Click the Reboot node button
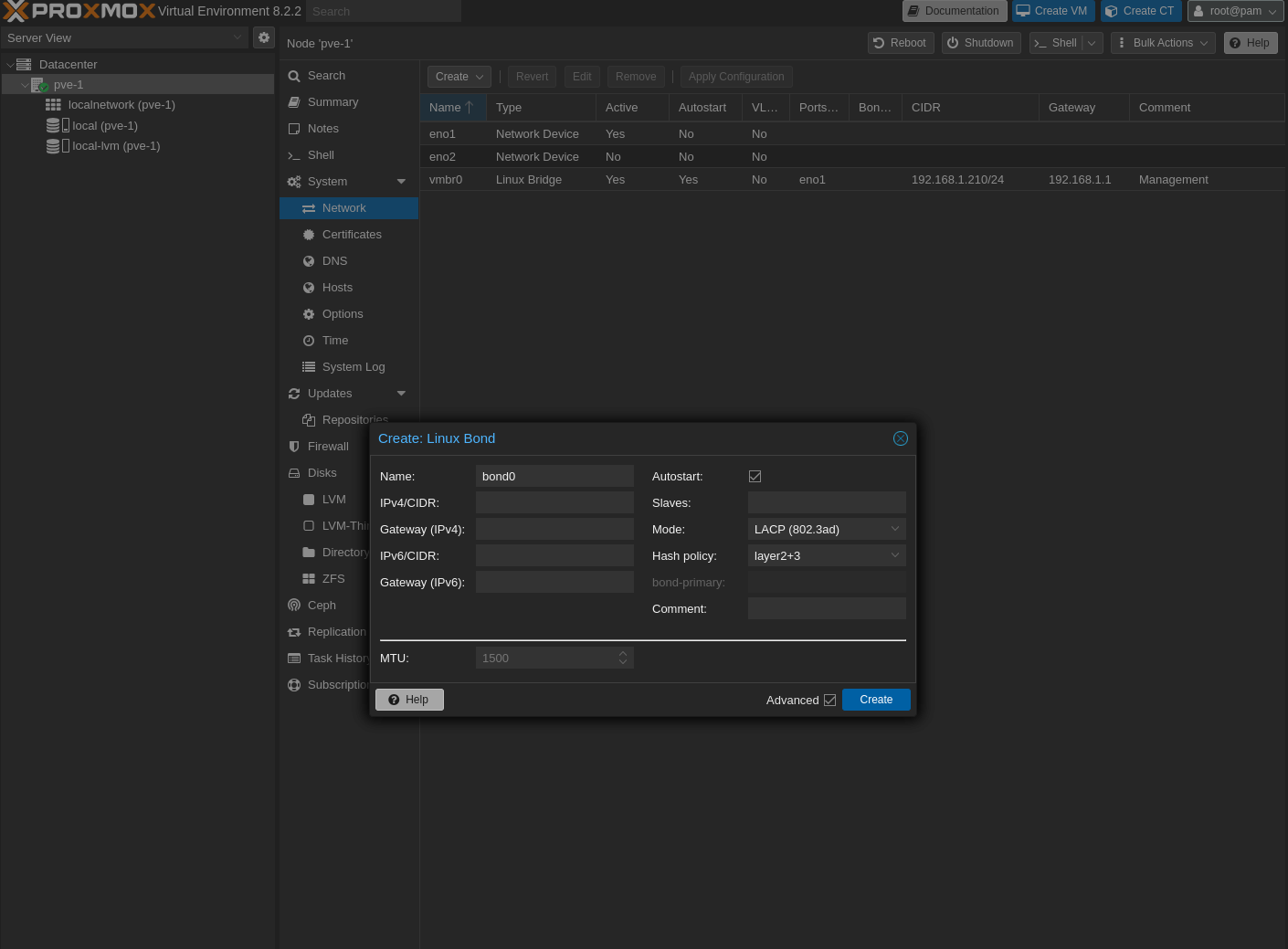Viewport: 1288px width, 949px height. point(900,43)
